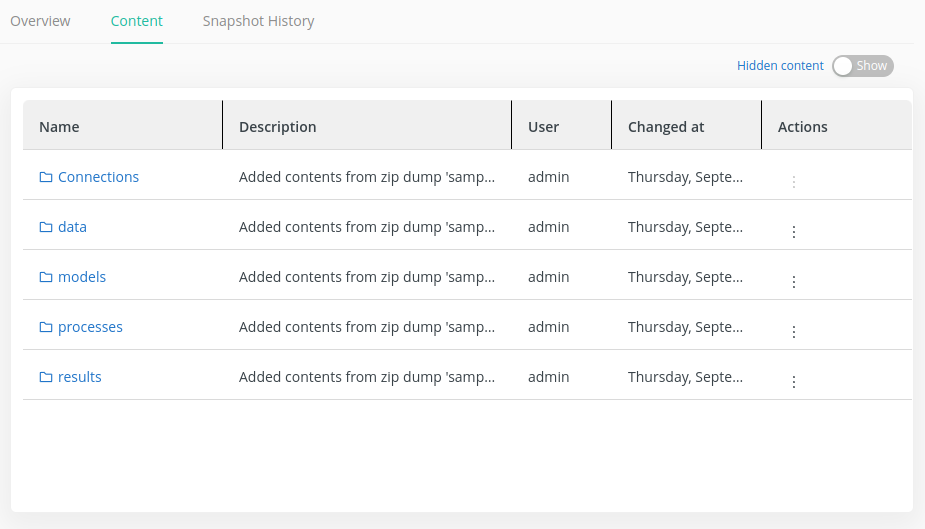The height and width of the screenshot is (529, 925).
Task: Open the processes folder link
Action: (x=90, y=327)
